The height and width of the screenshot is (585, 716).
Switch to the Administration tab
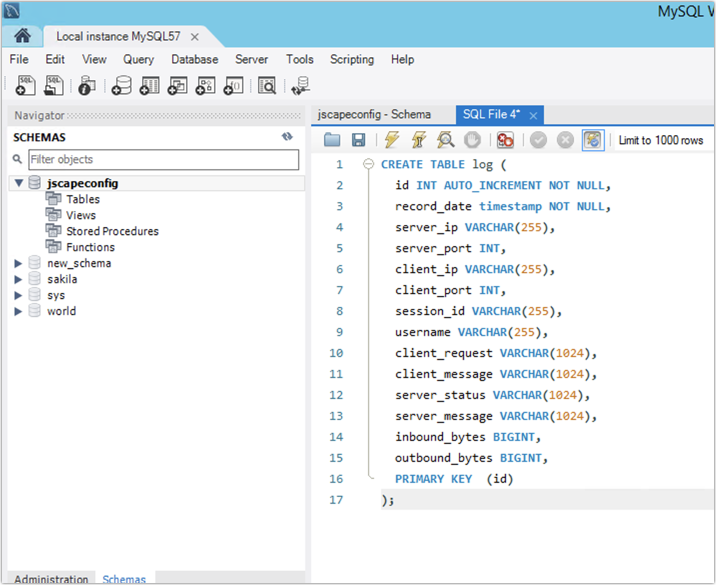coord(51,579)
